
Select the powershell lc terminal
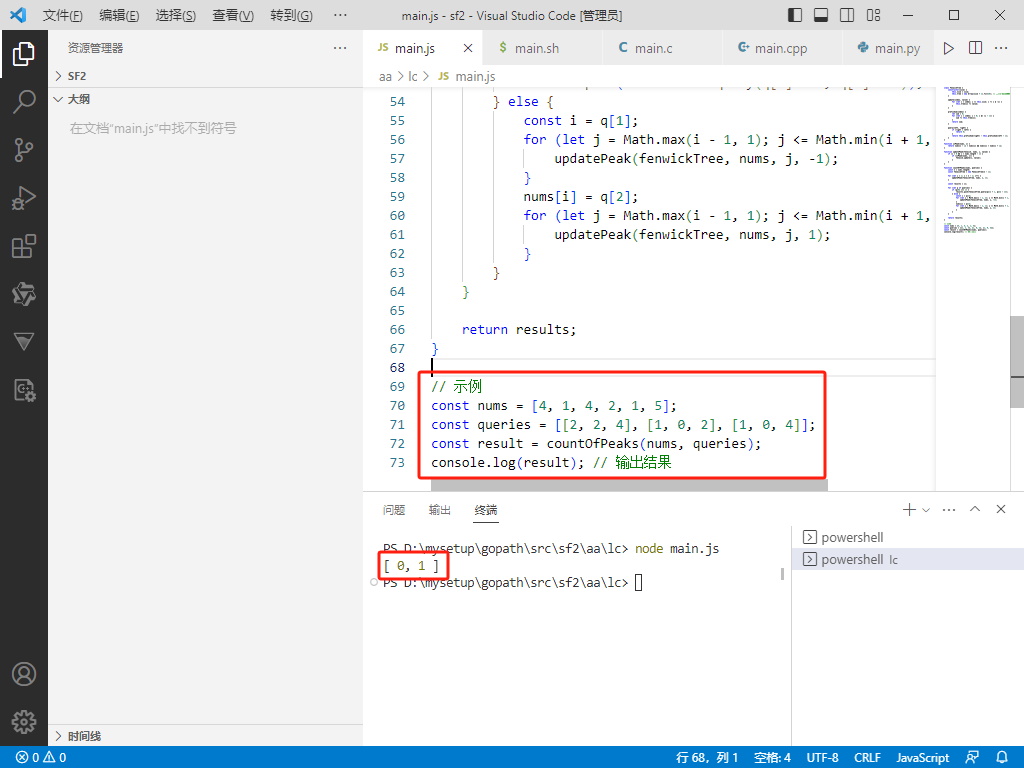[x=908, y=560]
